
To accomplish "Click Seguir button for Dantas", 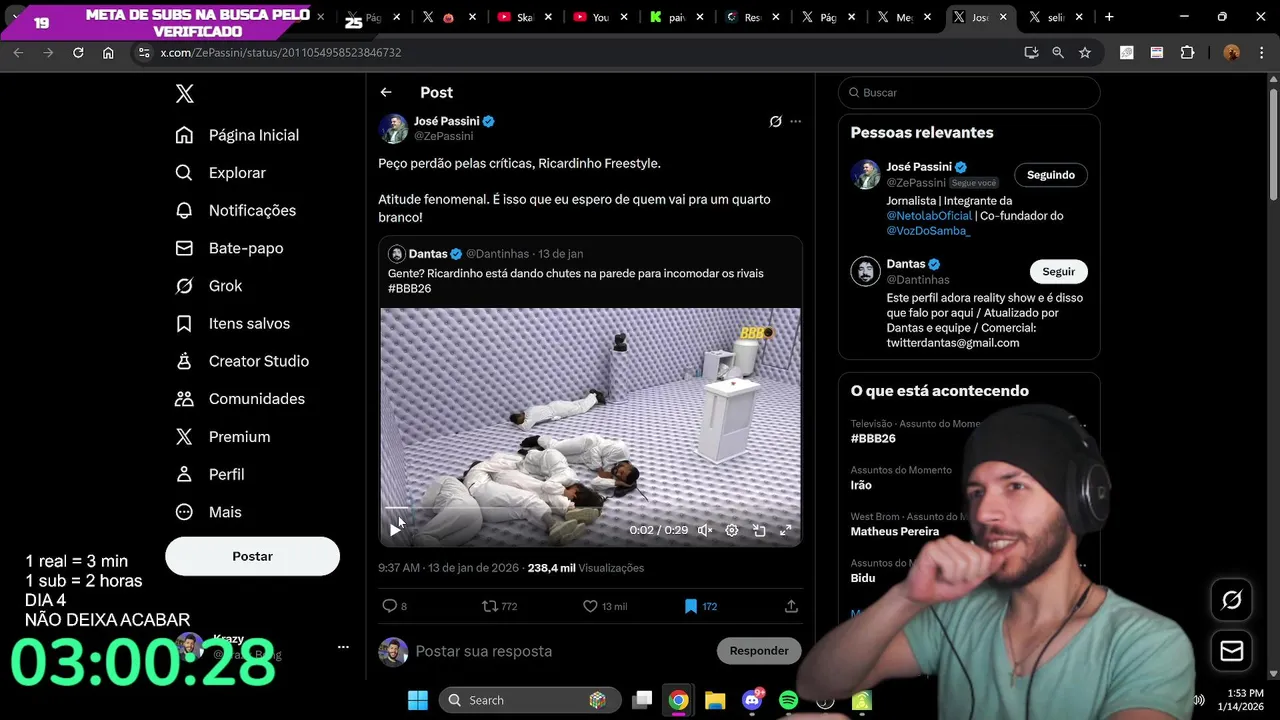I will point(1058,272).
